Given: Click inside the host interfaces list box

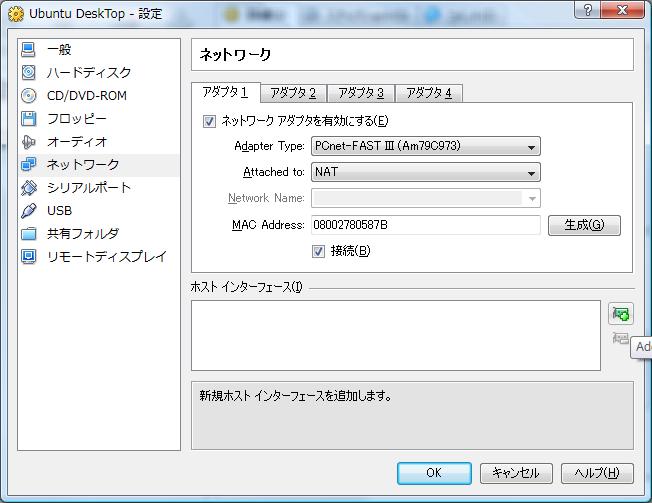Looking at the screenshot, I should coord(396,335).
